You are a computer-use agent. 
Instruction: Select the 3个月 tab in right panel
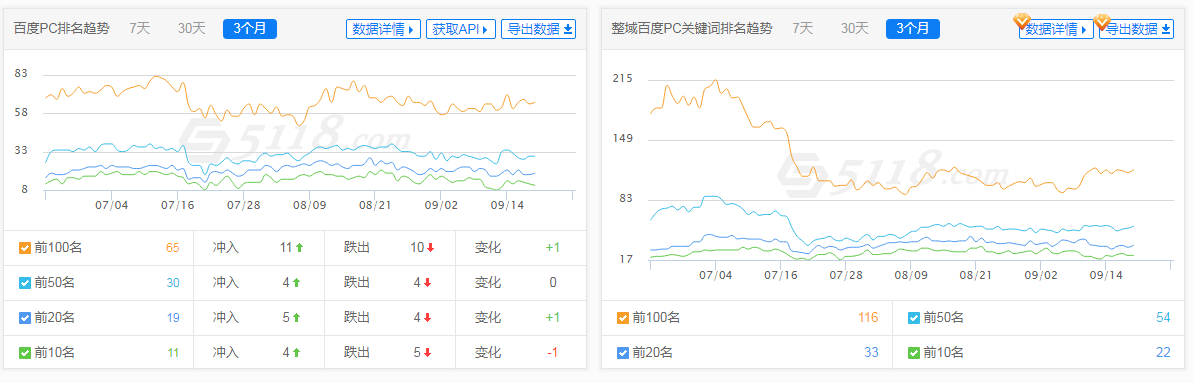(x=913, y=29)
